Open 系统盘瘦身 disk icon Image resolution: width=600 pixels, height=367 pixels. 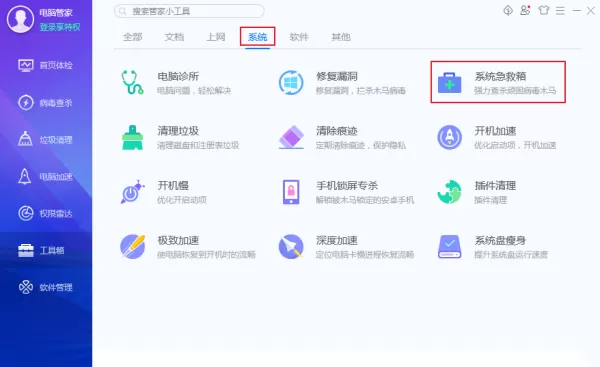449,247
